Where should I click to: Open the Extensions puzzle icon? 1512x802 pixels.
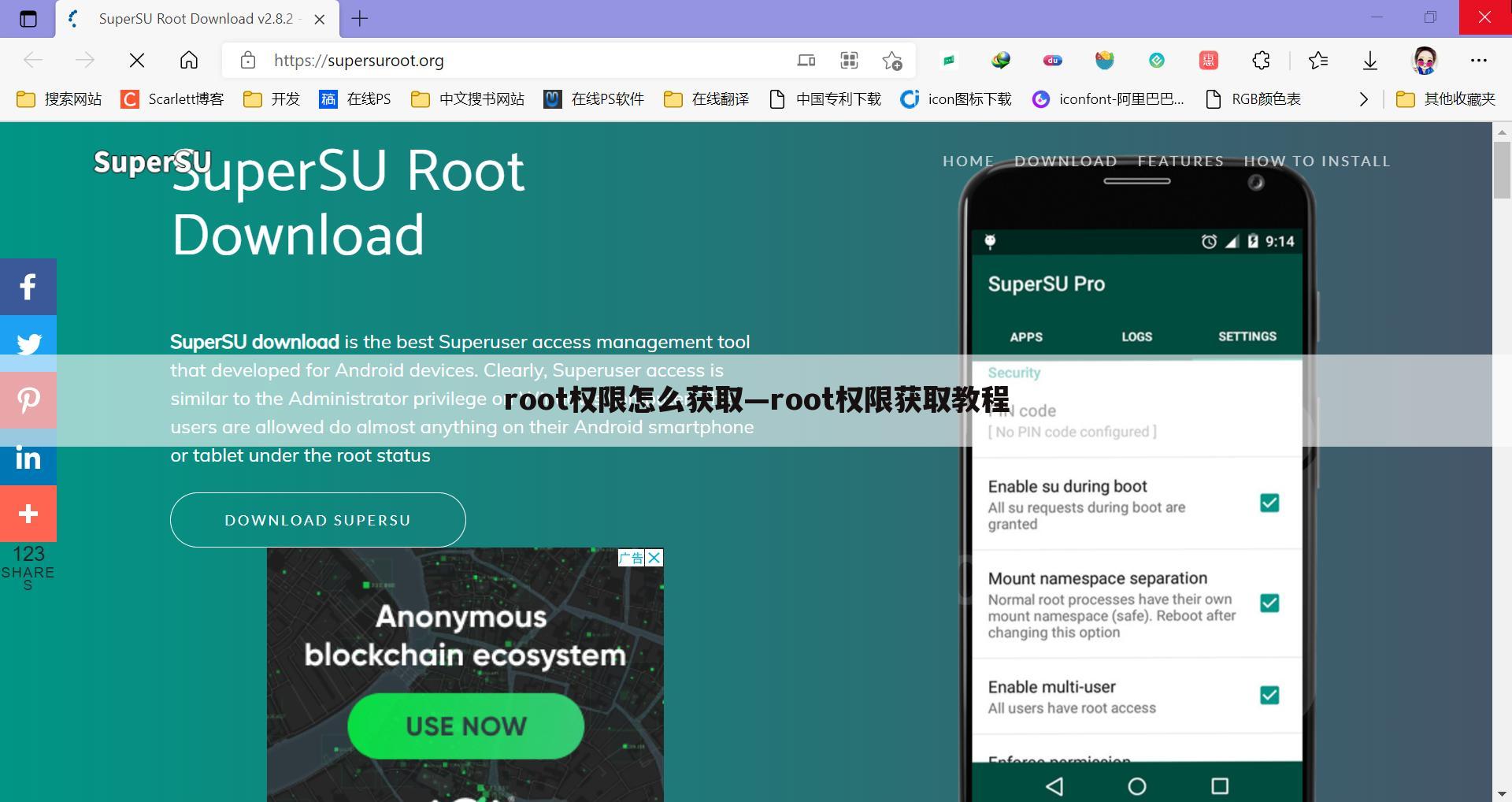tap(1262, 60)
